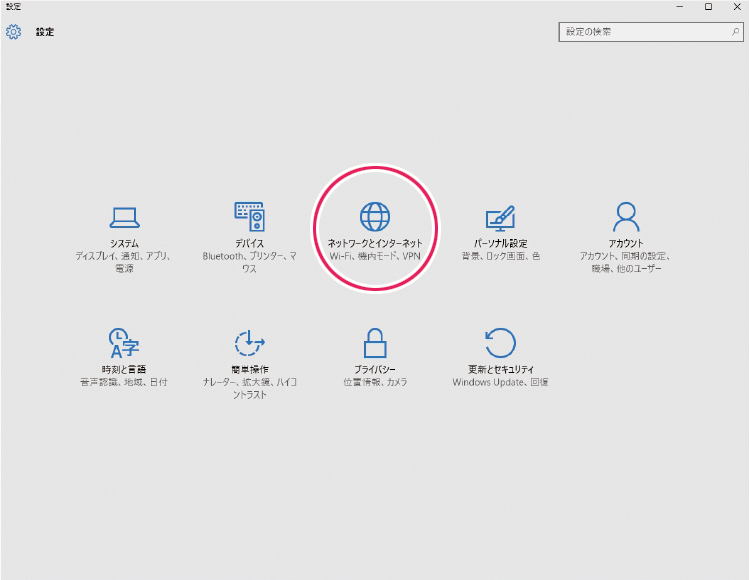Open デバイス via the keyboard and speaker icon
Image resolution: width=750 pixels, height=580 pixels.
pos(250,216)
